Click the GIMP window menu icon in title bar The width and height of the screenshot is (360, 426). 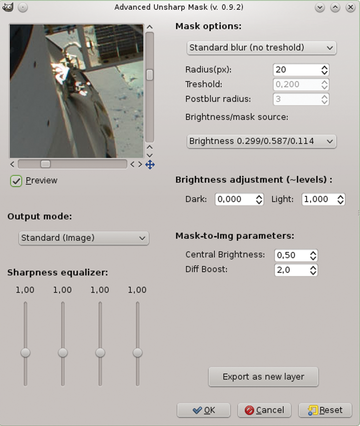pos(7,7)
